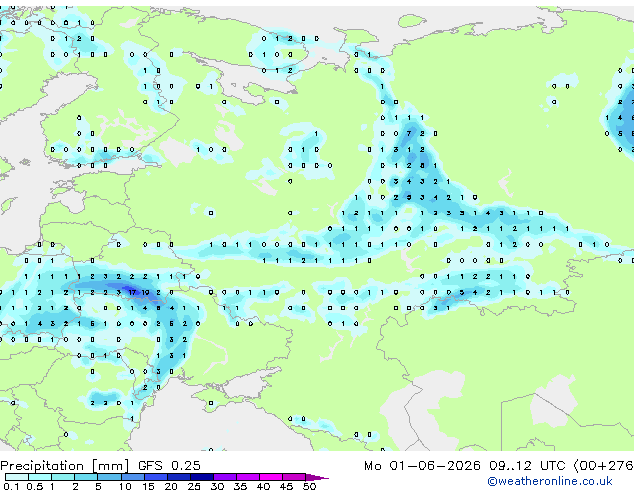Click the 30–35 mm purple legend box

tap(225, 477)
